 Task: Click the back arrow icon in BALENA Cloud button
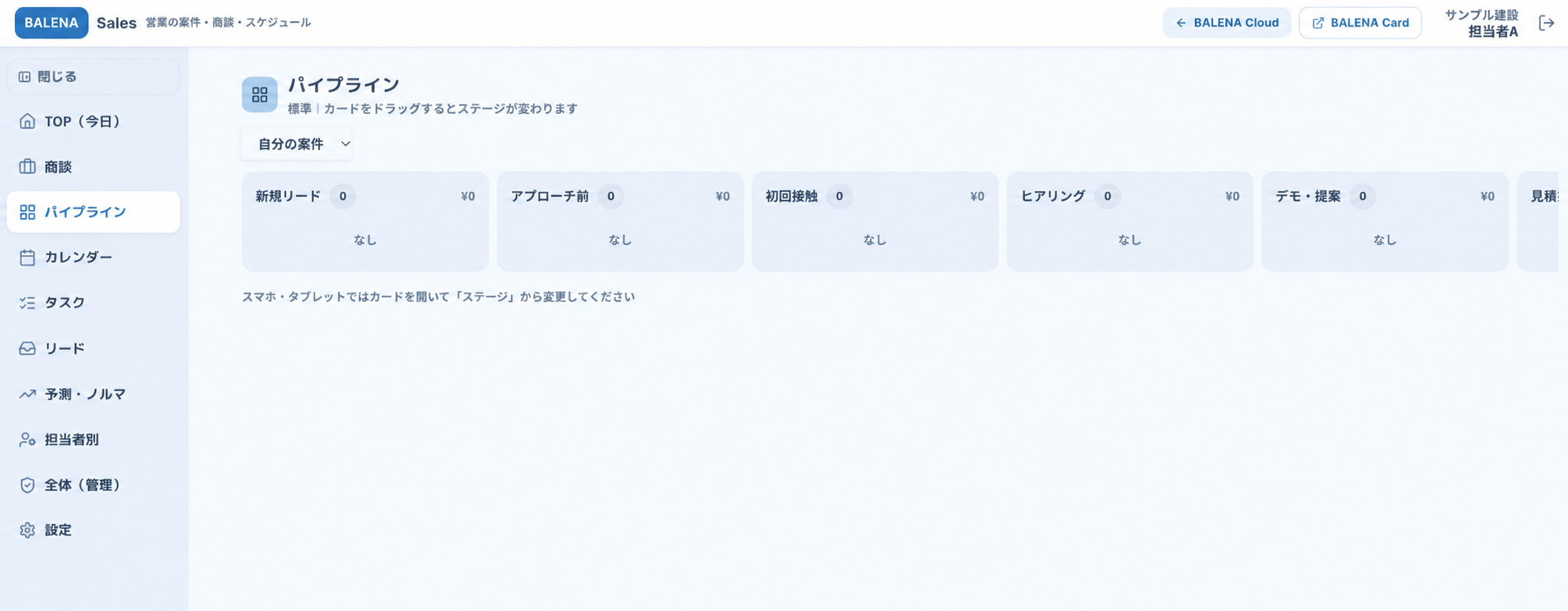pos(1181,23)
